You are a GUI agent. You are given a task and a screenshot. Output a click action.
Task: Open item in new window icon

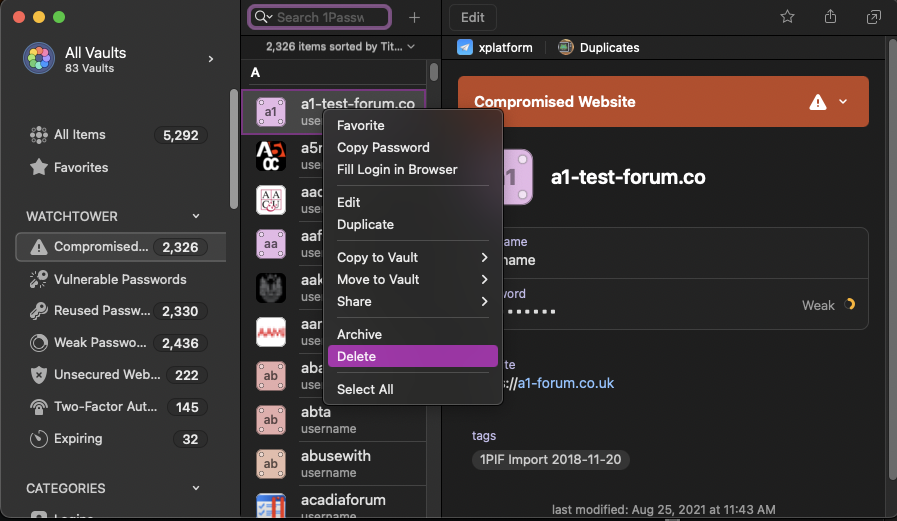873,17
